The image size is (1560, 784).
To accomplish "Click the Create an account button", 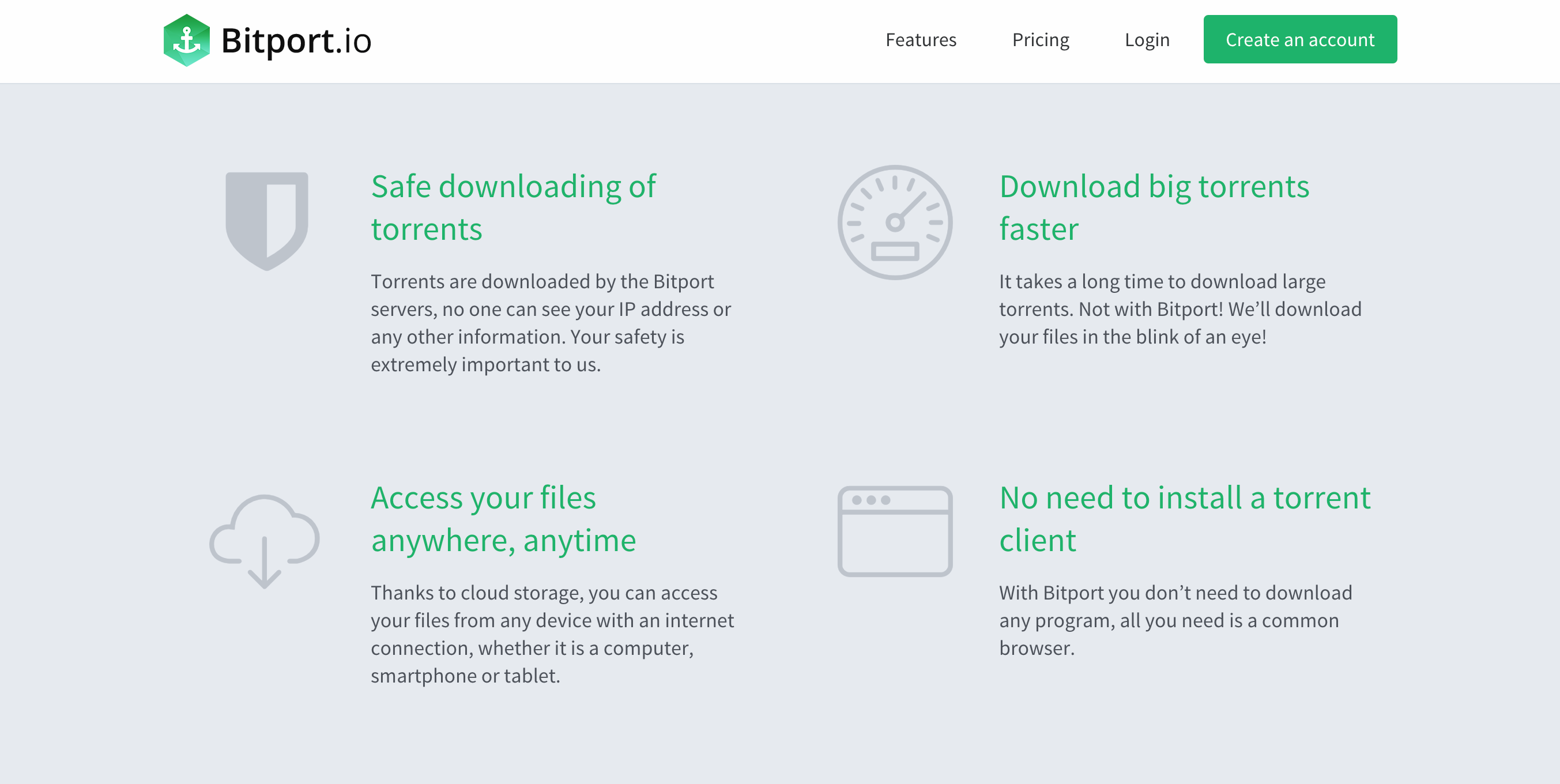I will (x=1299, y=39).
